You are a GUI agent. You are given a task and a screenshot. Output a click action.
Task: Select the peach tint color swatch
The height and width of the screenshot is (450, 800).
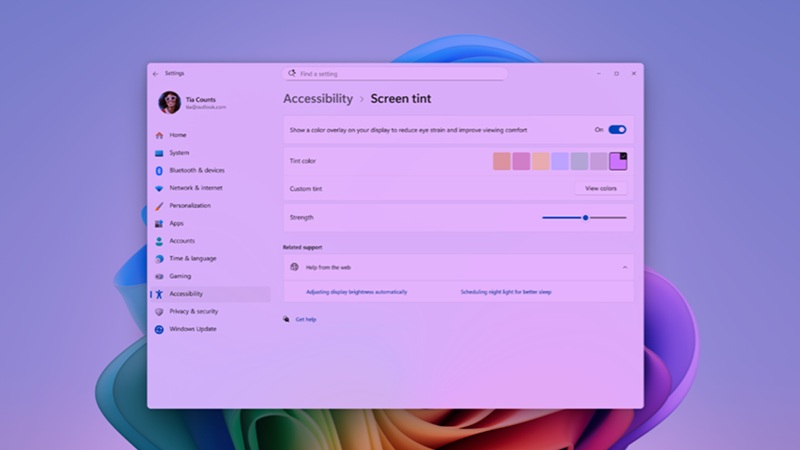click(540, 161)
